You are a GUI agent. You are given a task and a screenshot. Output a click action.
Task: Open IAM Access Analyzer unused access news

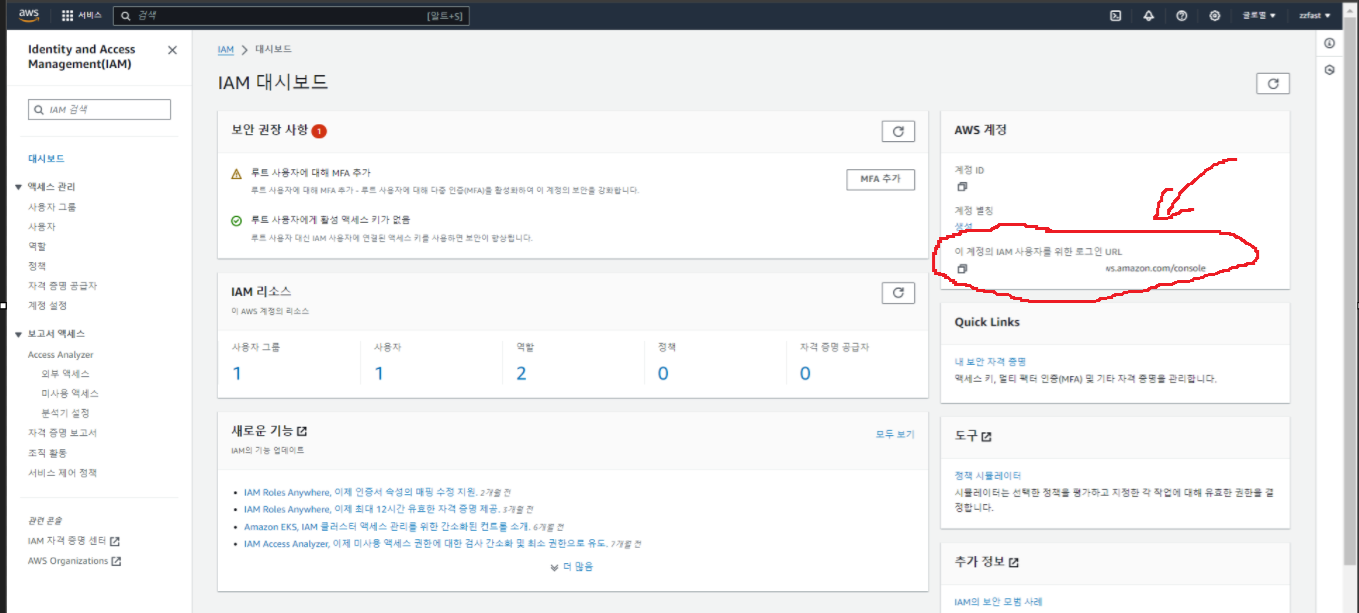pyautogui.click(x=426, y=544)
